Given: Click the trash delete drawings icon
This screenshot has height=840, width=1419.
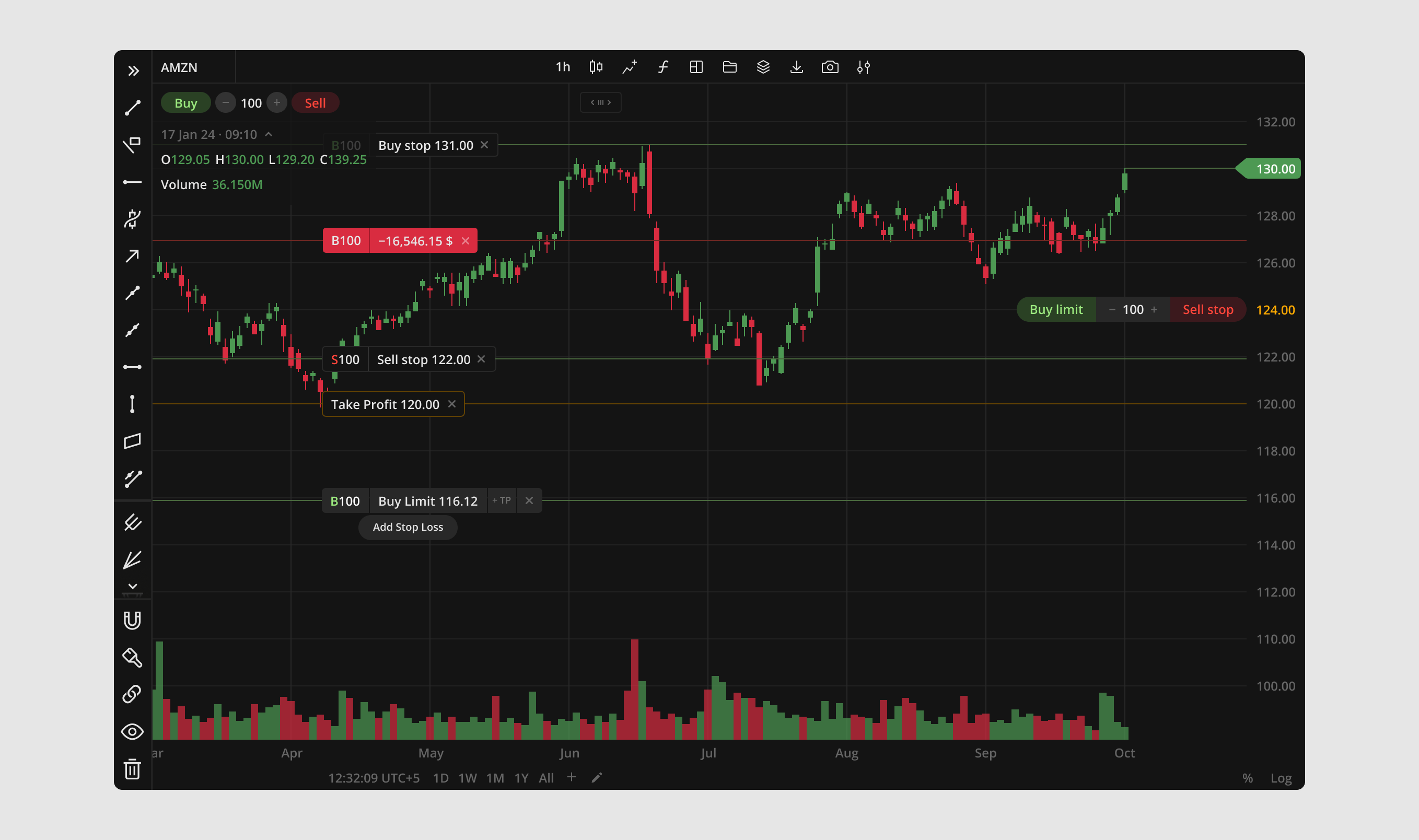Looking at the screenshot, I should [x=133, y=768].
